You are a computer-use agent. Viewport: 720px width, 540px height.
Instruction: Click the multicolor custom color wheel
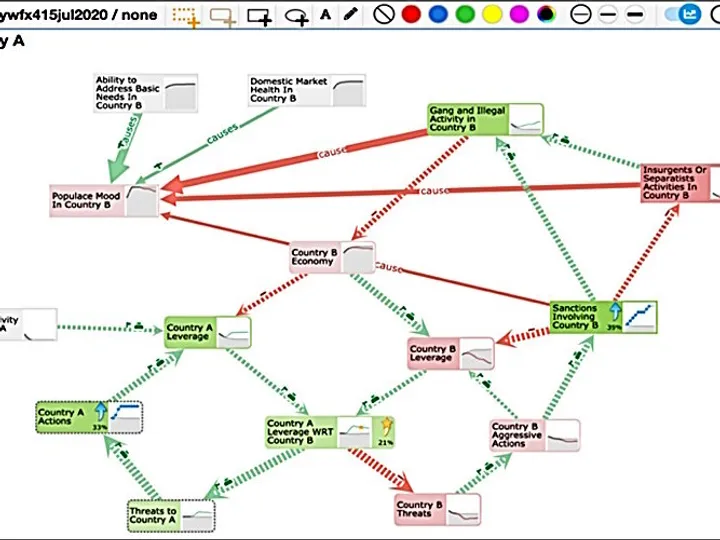[545, 15]
